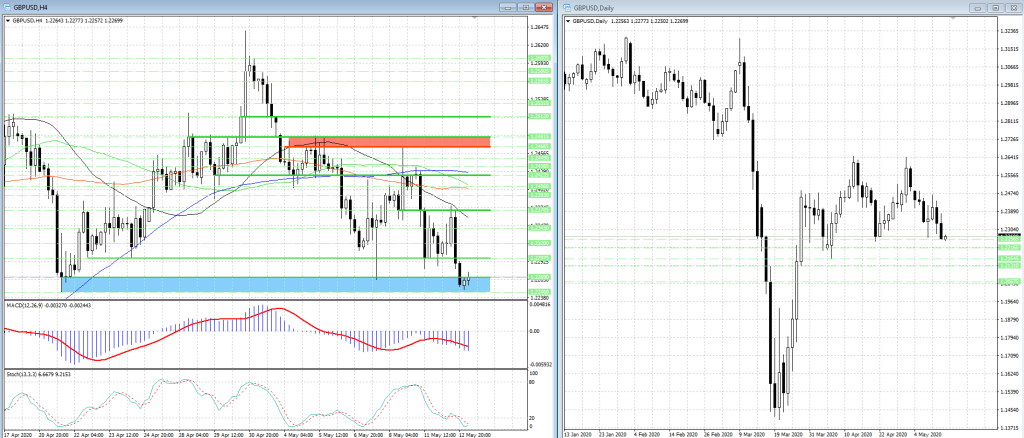
Task: Click the GBPUSD,H4 window title bar
Action: click(250, 8)
